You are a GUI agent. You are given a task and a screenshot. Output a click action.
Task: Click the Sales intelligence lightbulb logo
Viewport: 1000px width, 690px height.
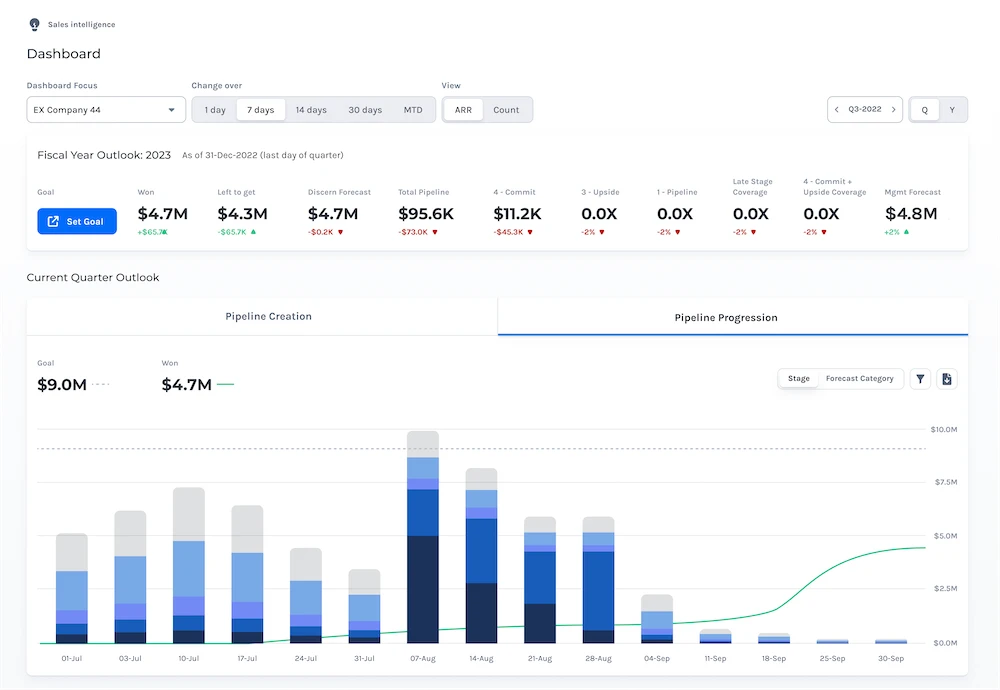[34, 24]
